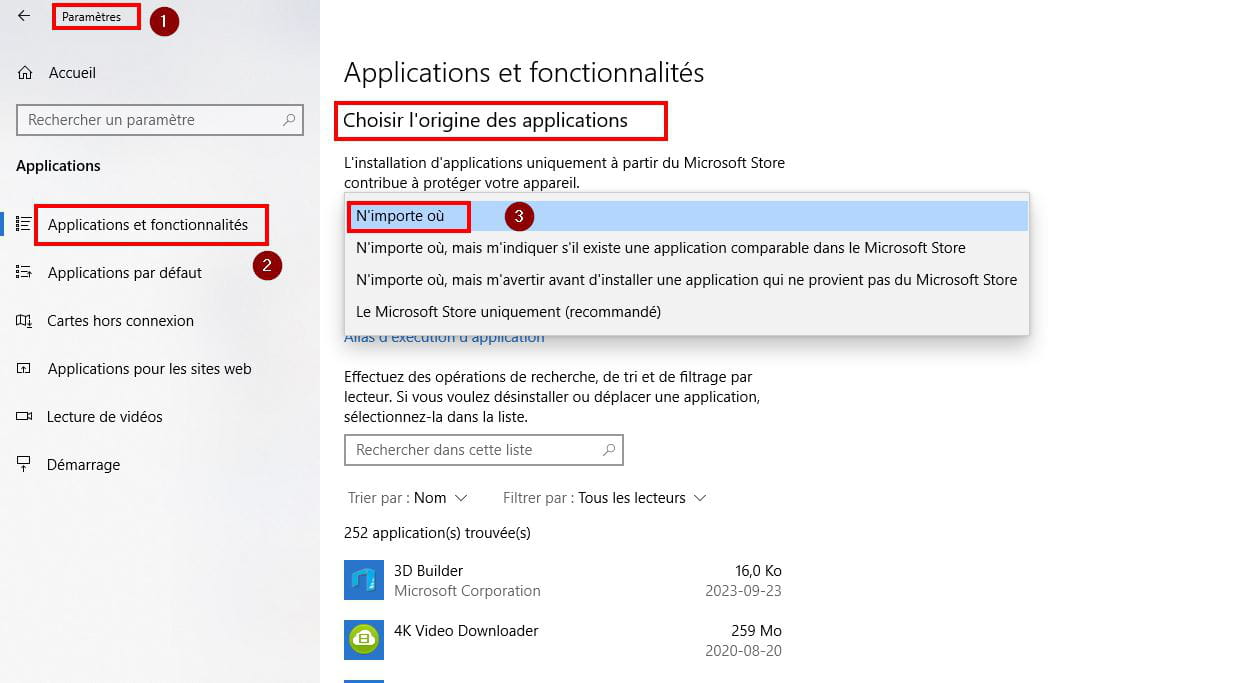Select the Cartes hors connexion map icon

pos(24,321)
